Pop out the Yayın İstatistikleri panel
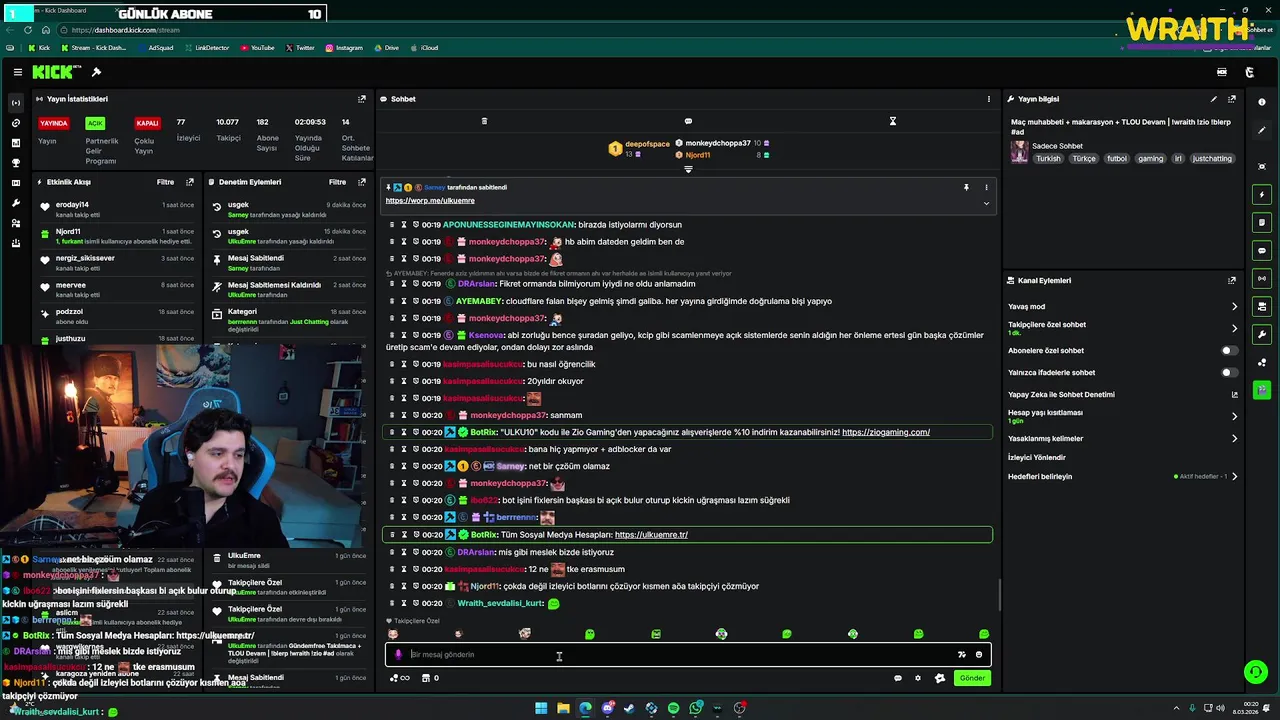Viewport: 1280px width, 720px height. 362,99
